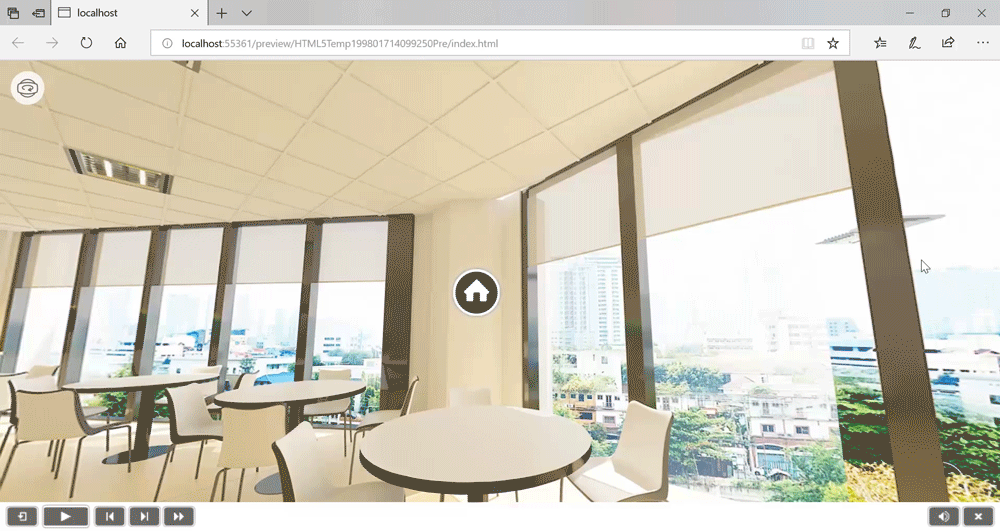Close the player with the X button
Screen dimensions: 1000x531
[x=978, y=516]
